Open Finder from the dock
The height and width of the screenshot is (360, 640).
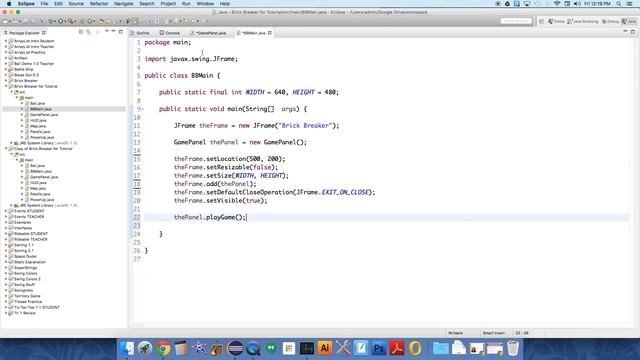127,348
